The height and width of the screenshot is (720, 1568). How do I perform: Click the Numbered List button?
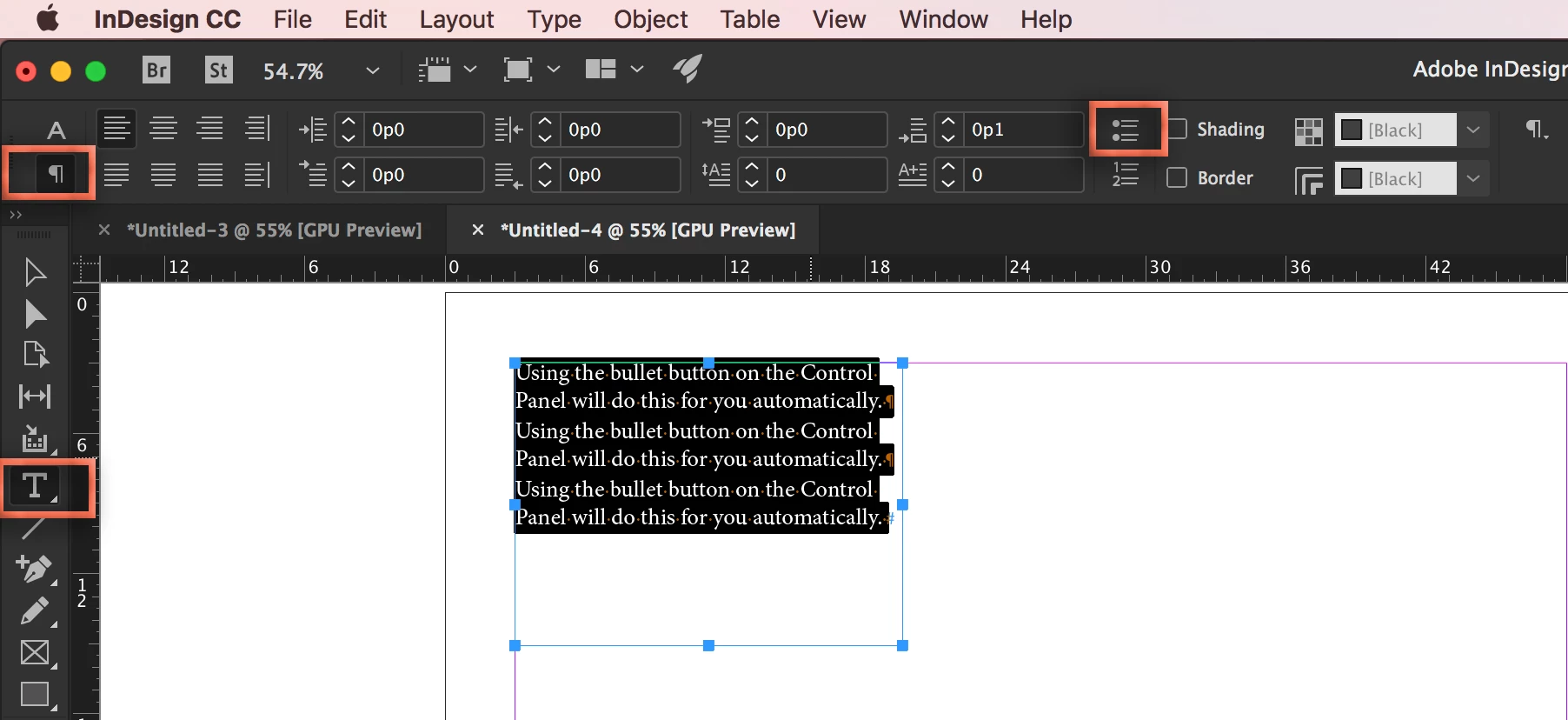[1126, 176]
